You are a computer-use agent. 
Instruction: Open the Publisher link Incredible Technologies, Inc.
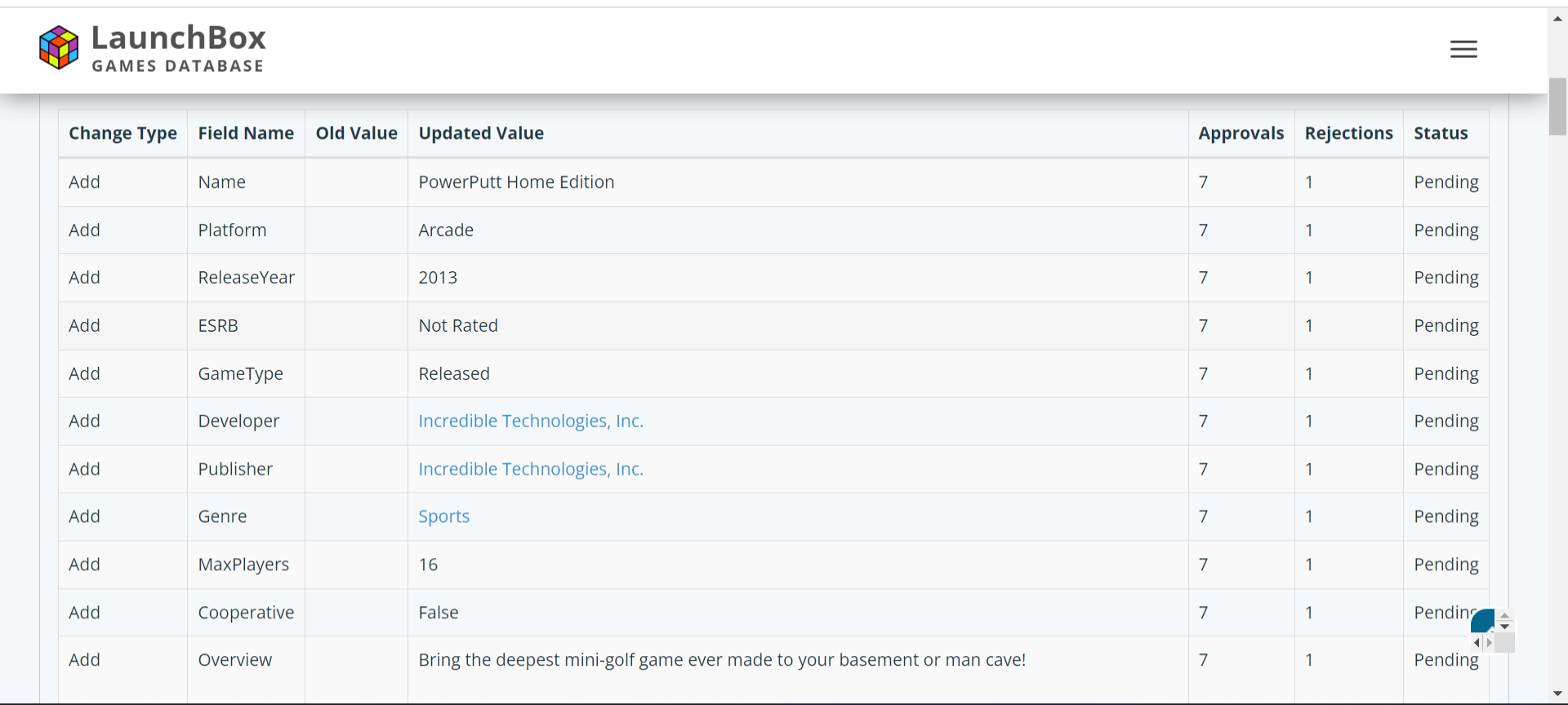point(531,469)
